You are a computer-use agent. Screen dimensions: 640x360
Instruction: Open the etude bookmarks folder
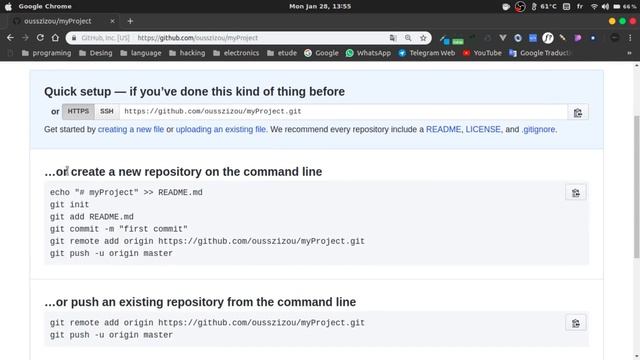click(282, 53)
